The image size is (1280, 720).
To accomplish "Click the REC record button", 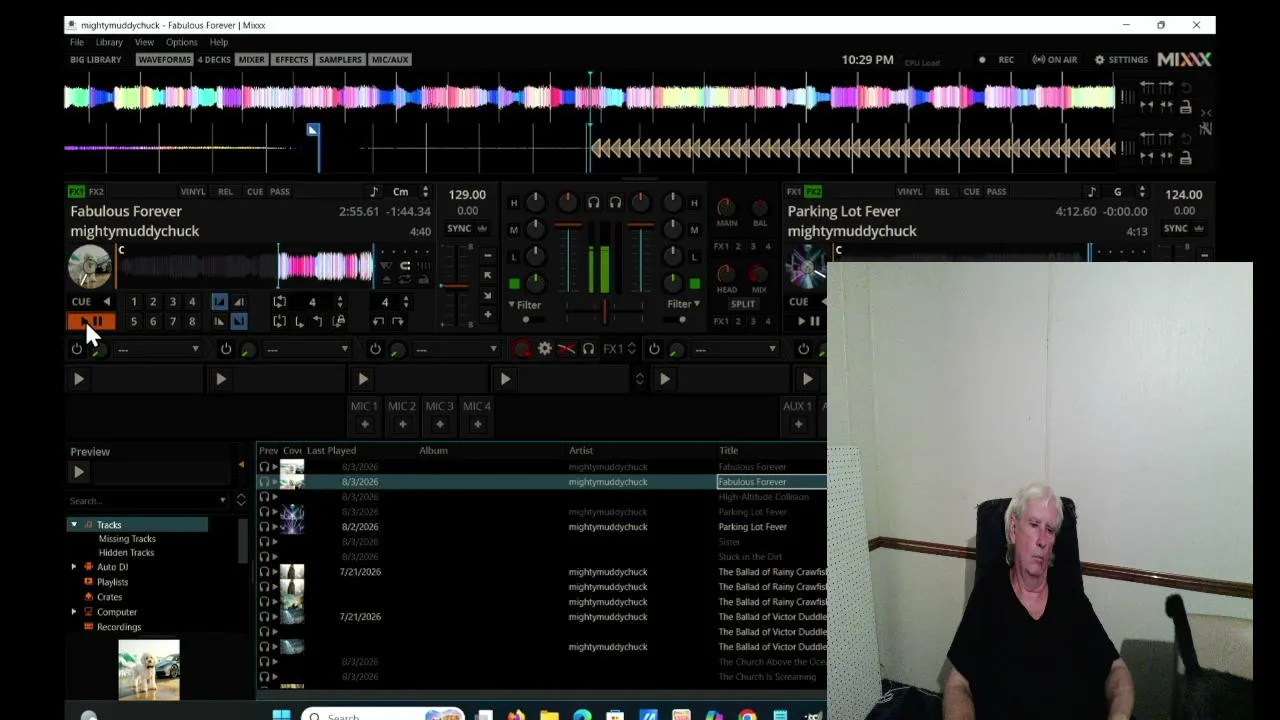I will coord(996,60).
